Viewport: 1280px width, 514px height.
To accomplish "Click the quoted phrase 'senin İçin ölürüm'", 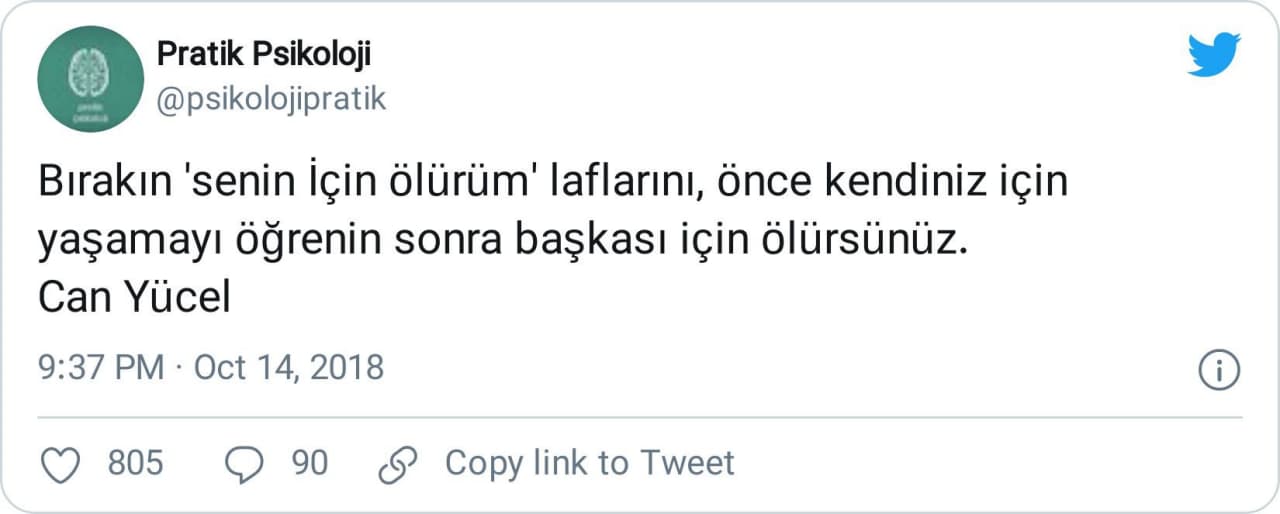I will [x=372, y=186].
